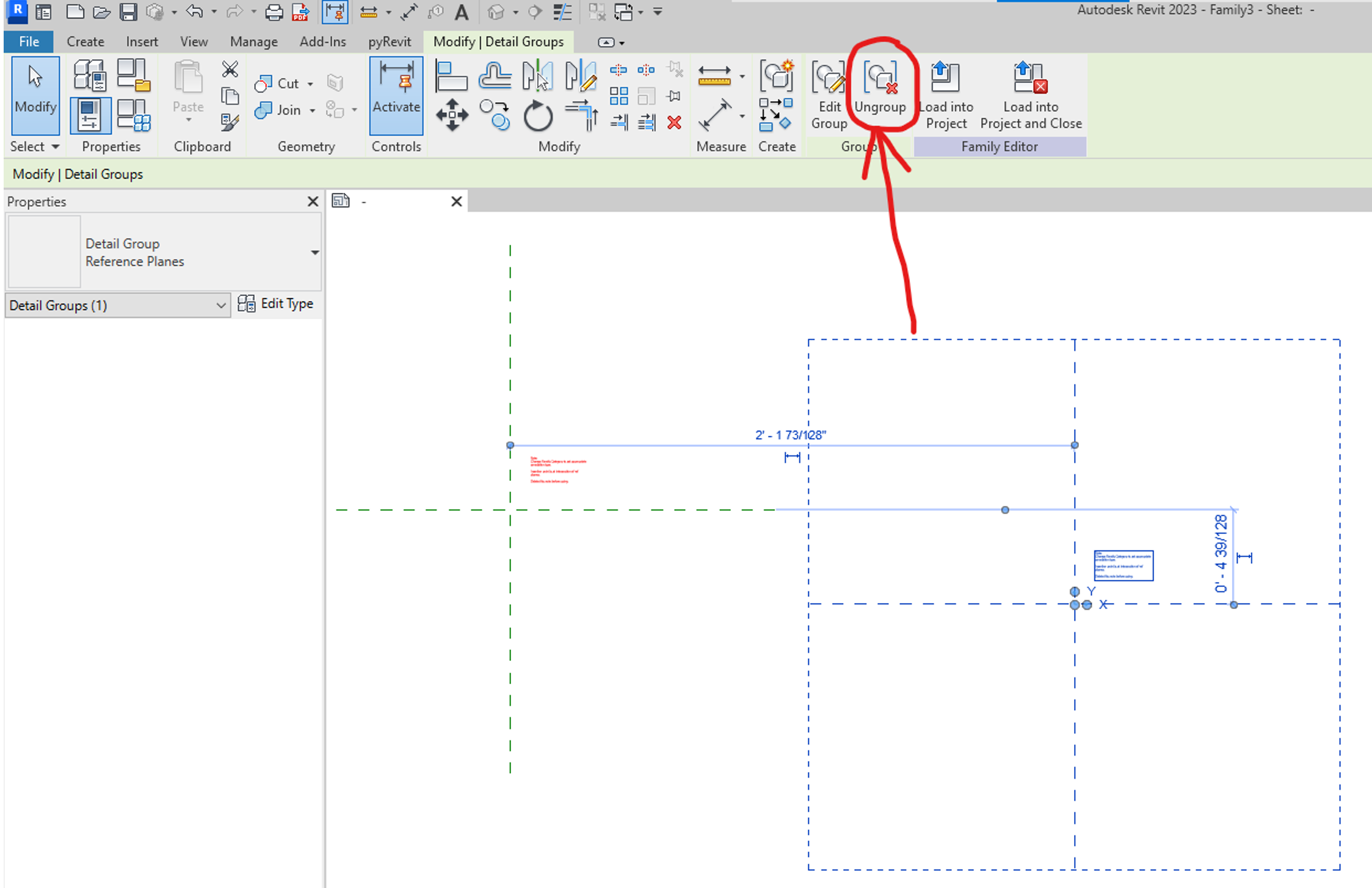Select the Mirror - Draw Axis tool
1372x888 pixels.
tap(581, 76)
